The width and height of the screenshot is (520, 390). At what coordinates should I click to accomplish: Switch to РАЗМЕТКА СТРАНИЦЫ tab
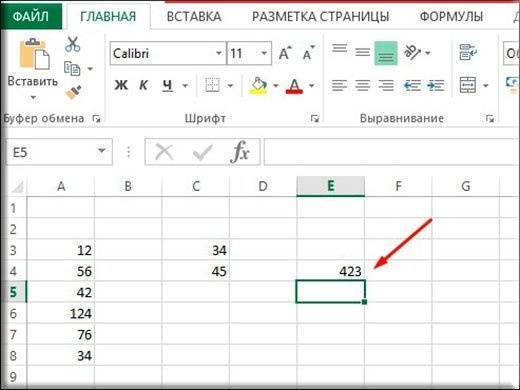[320, 16]
